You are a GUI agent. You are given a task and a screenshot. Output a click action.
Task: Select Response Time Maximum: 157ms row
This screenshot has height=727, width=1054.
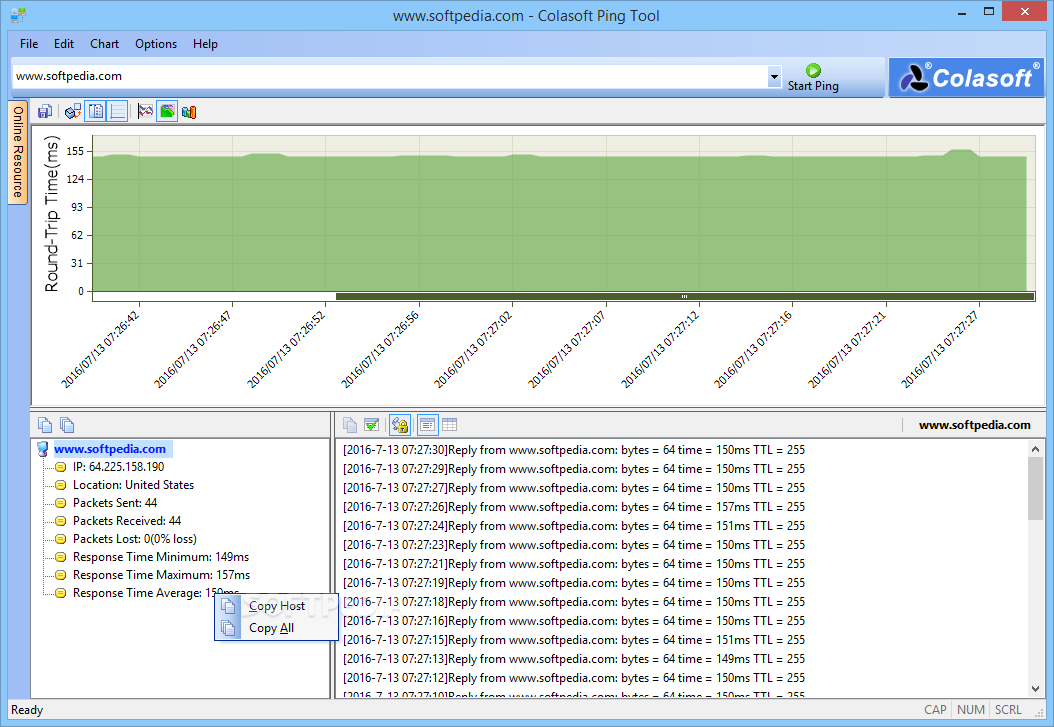click(161, 575)
